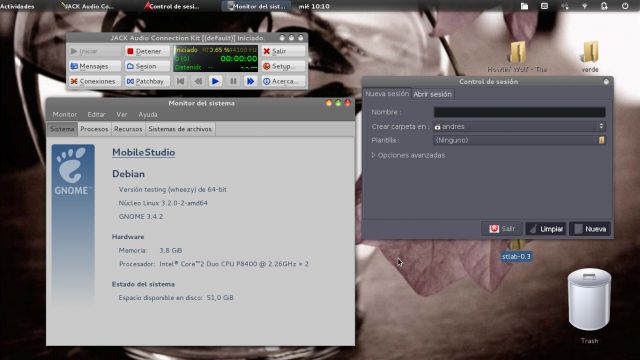Open the notifications bell icon
The height and width of the screenshot is (360, 640).
pyautogui.click(x=604, y=6)
